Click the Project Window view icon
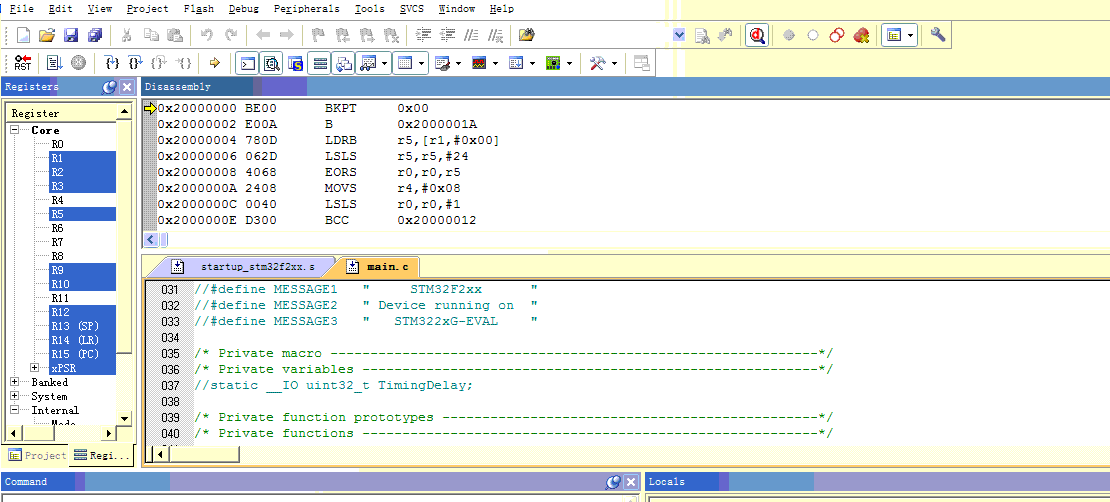1110x502 pixels. [894, 35]
